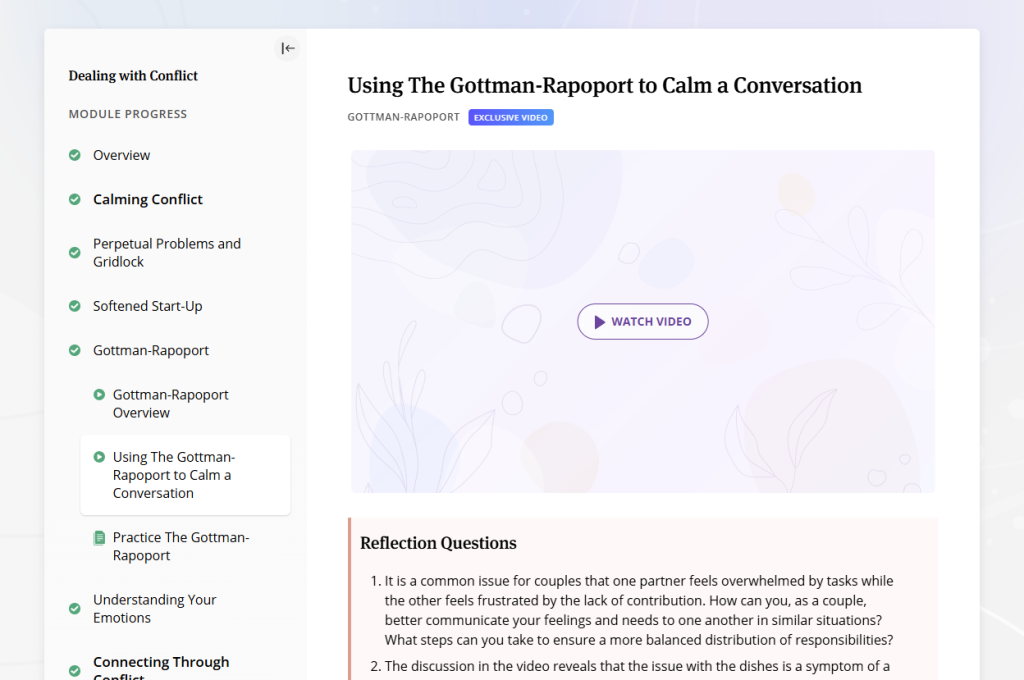This screenshot has width=1024, height=680.
Task: Click the GOTTMAN-RAPOPORT breadcrumb label
Action: click(403, 117)
